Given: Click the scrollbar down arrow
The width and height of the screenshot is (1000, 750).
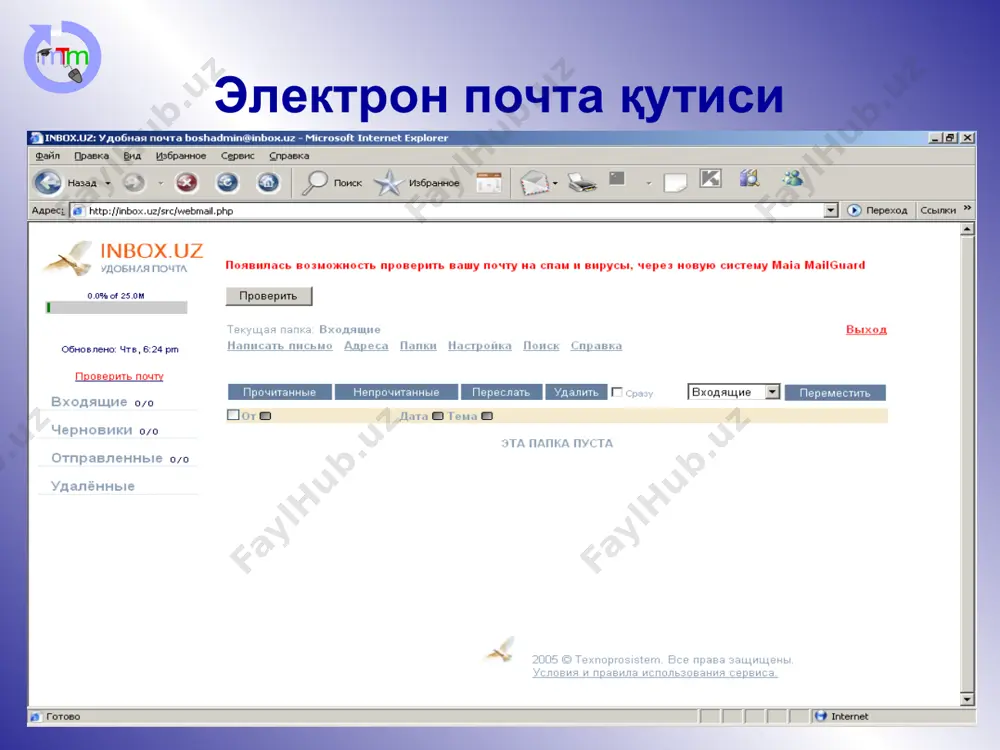Looking at the screenshot, I should (x=967, y=699).
